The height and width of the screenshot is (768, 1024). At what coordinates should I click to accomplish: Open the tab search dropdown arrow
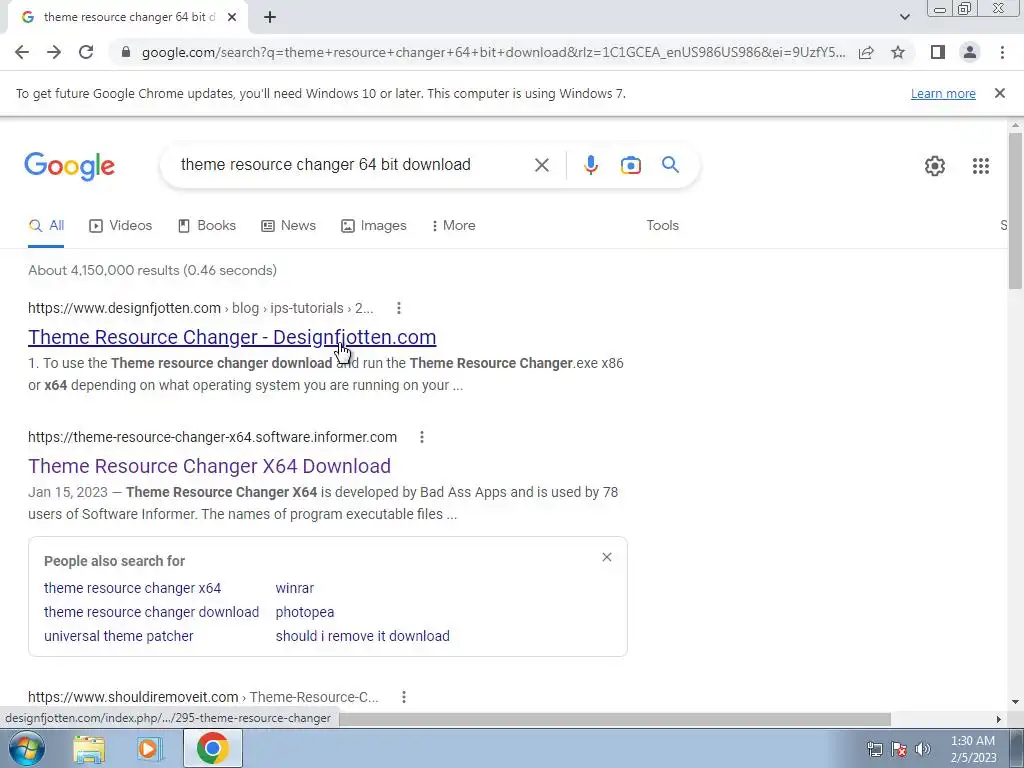[x=904, y=17]
